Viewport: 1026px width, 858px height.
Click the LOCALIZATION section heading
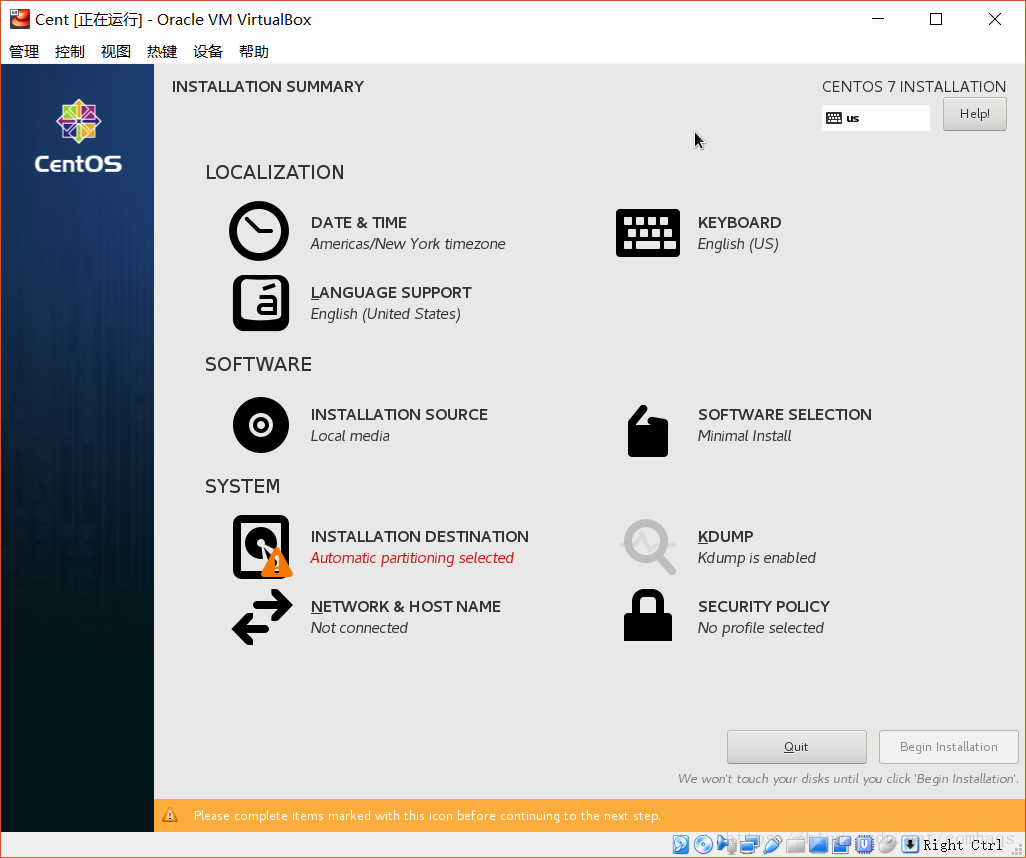pos(275,172)
